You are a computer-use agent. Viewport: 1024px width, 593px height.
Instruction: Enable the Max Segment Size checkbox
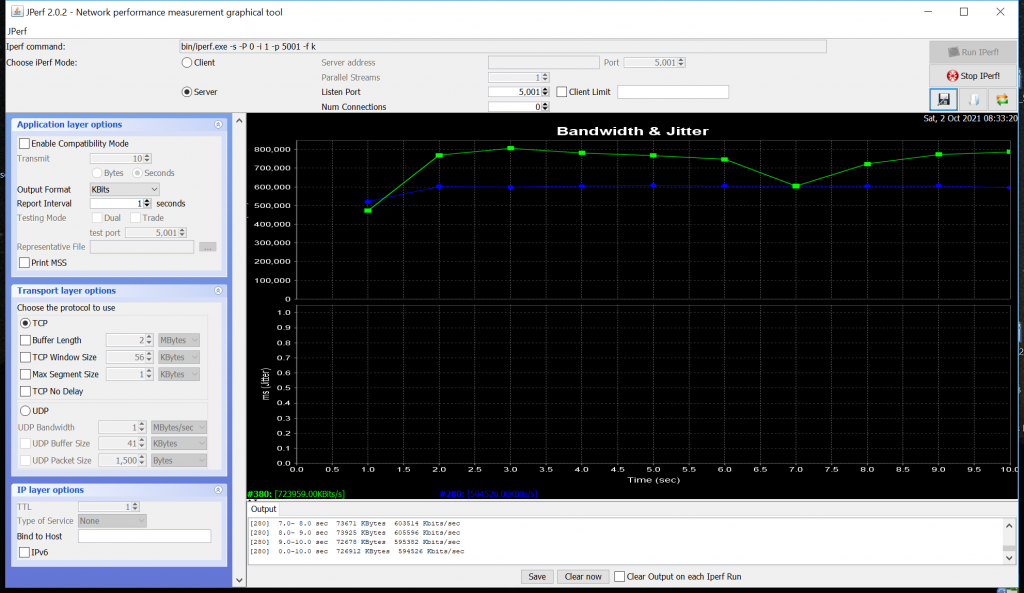[x=25, y=374]
